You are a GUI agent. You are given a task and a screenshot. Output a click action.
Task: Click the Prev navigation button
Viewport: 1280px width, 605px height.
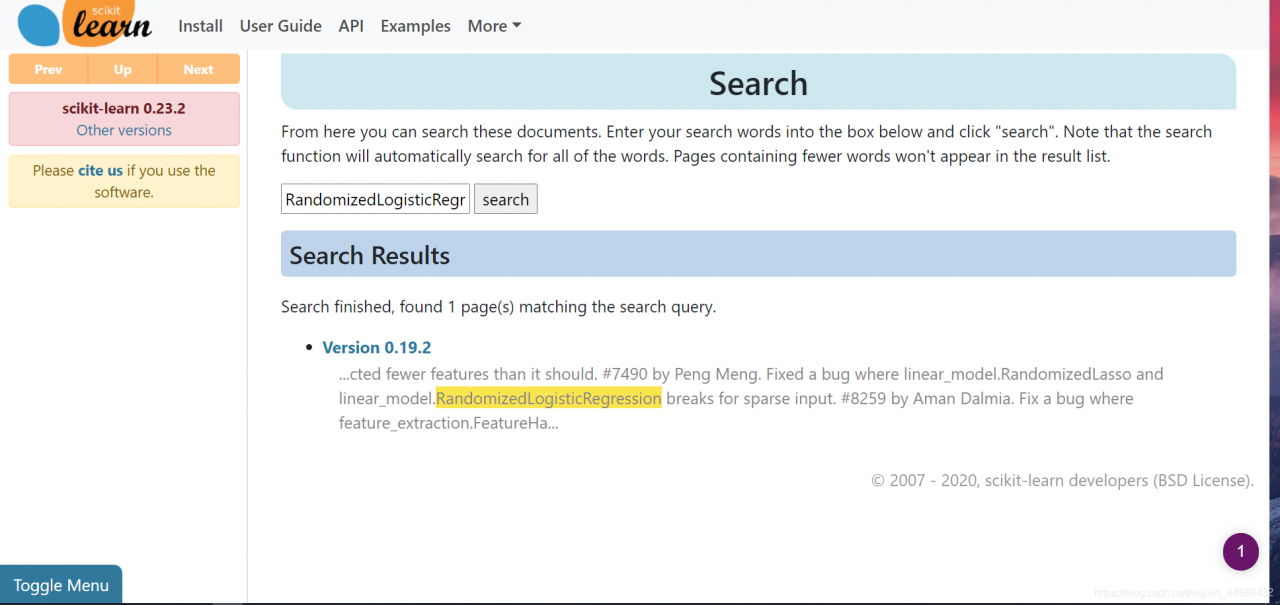(48, 69)
